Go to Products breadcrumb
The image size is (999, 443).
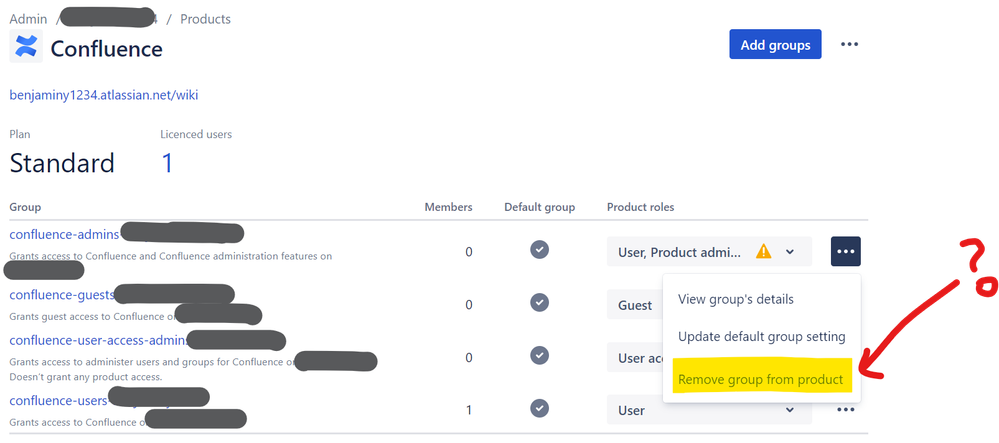[x=205, y=19]
